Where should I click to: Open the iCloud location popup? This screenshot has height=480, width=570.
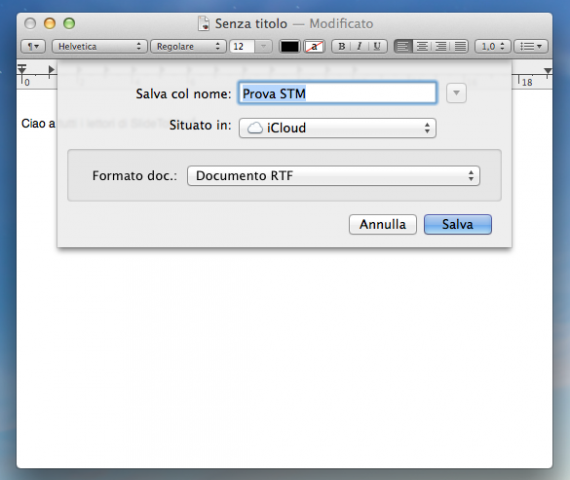(x=338, y=128)
